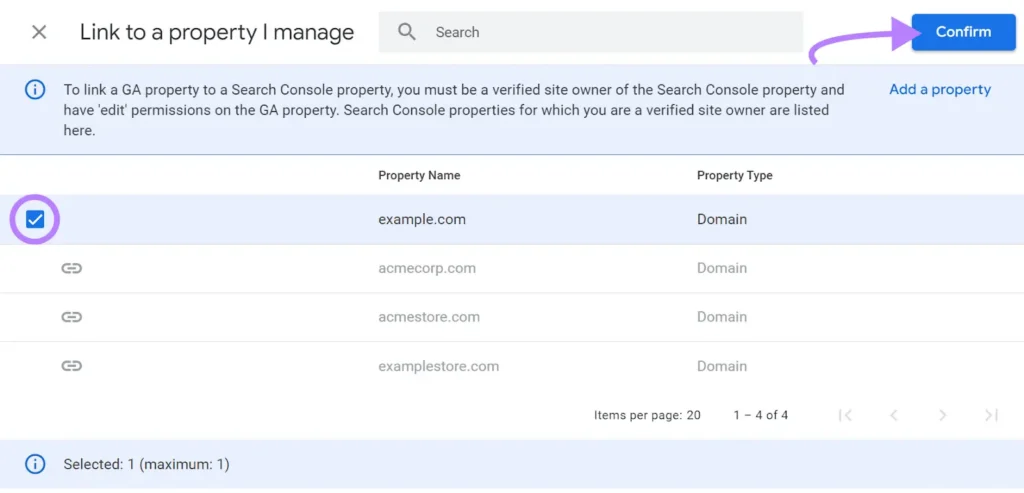
Task: Select the example.com property row
Action: [421, 220]
